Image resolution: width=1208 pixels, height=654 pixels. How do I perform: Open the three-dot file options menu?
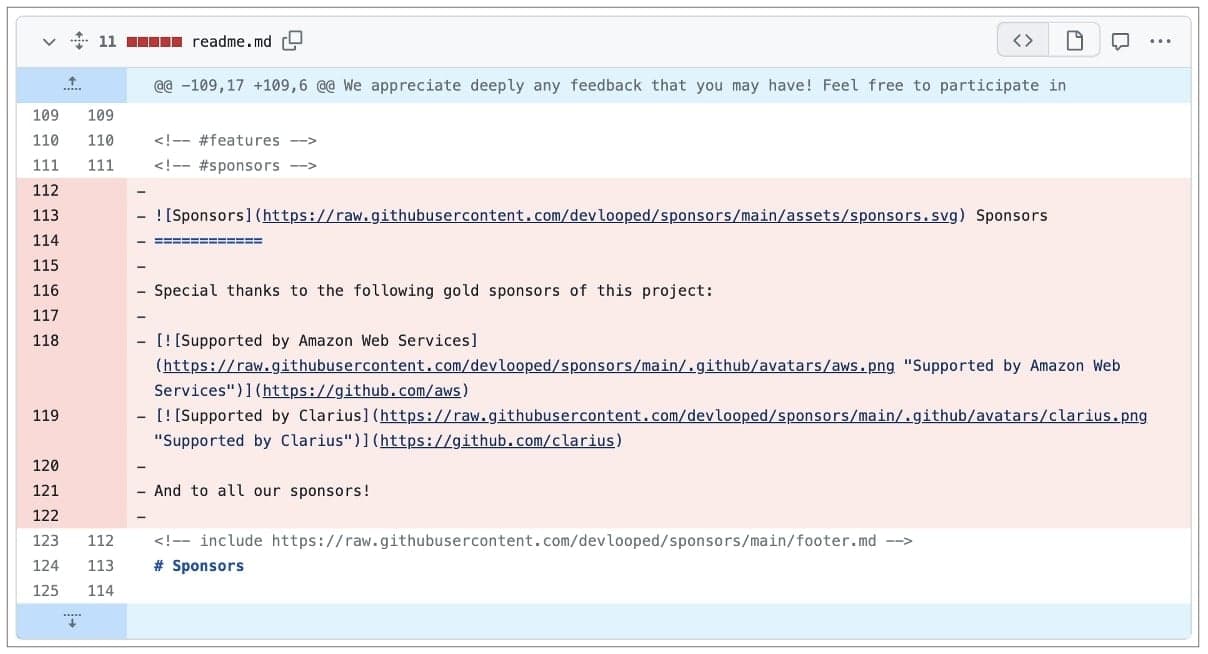1160,42
